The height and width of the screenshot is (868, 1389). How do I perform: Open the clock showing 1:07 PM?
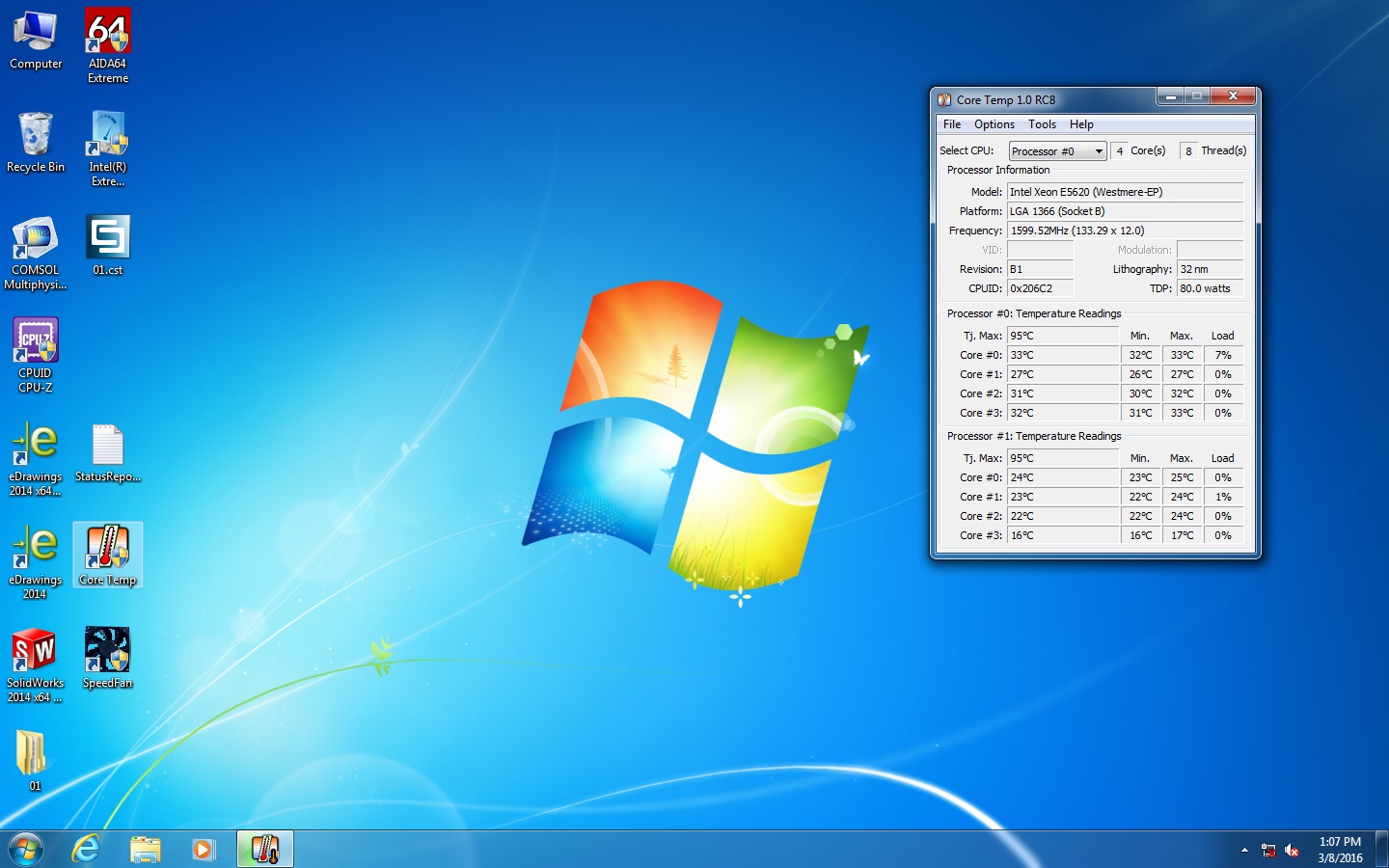1340,850
